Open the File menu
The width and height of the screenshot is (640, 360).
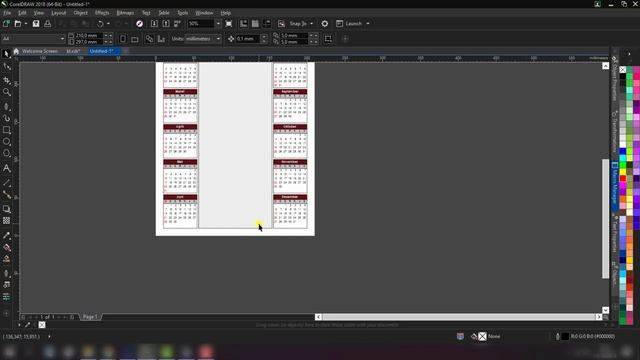click(7, 13)
